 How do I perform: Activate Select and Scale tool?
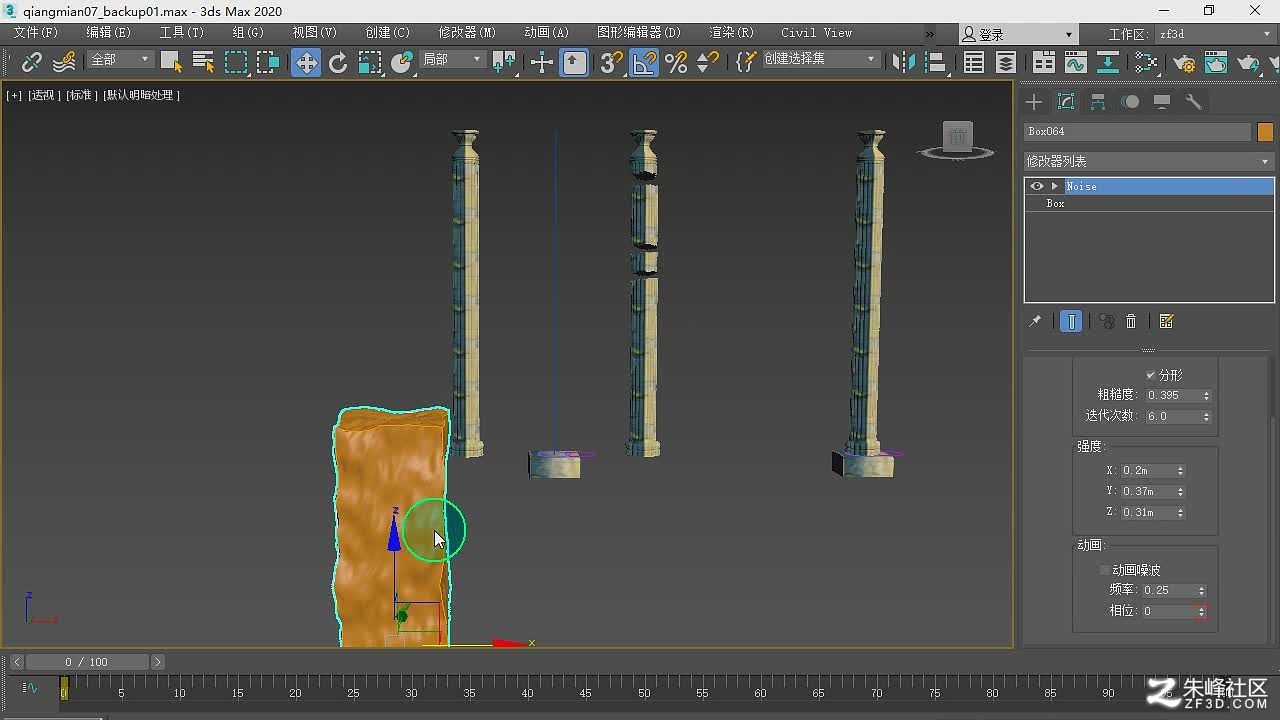(x=370, y=62)
